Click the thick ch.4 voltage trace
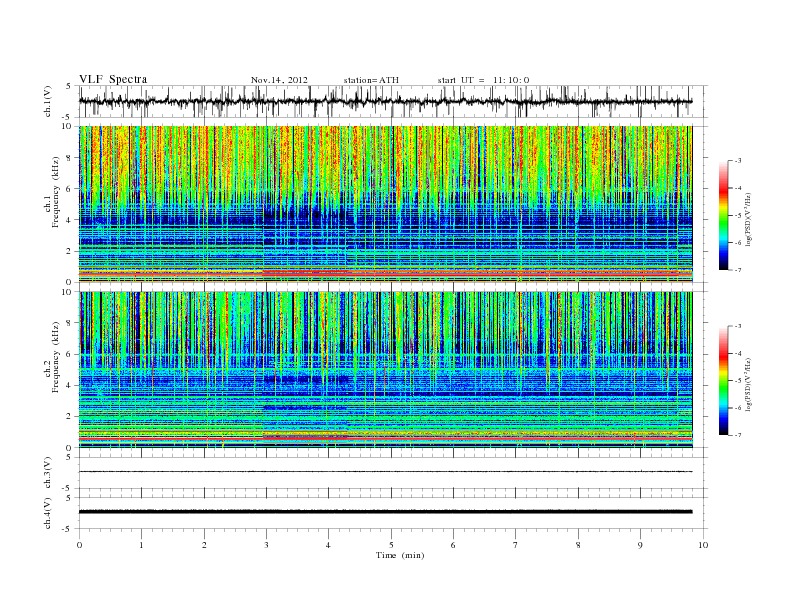 (x=385, y=512)
